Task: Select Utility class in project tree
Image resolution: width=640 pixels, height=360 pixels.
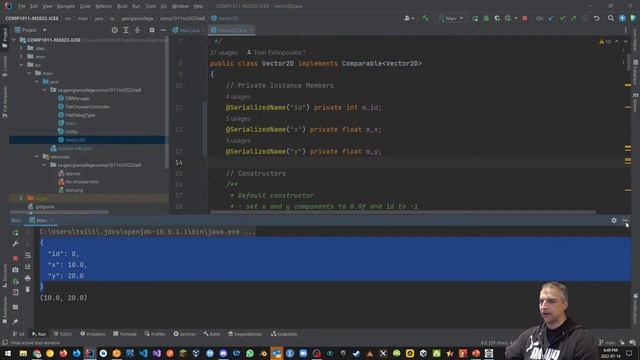Action: [71, 132]
